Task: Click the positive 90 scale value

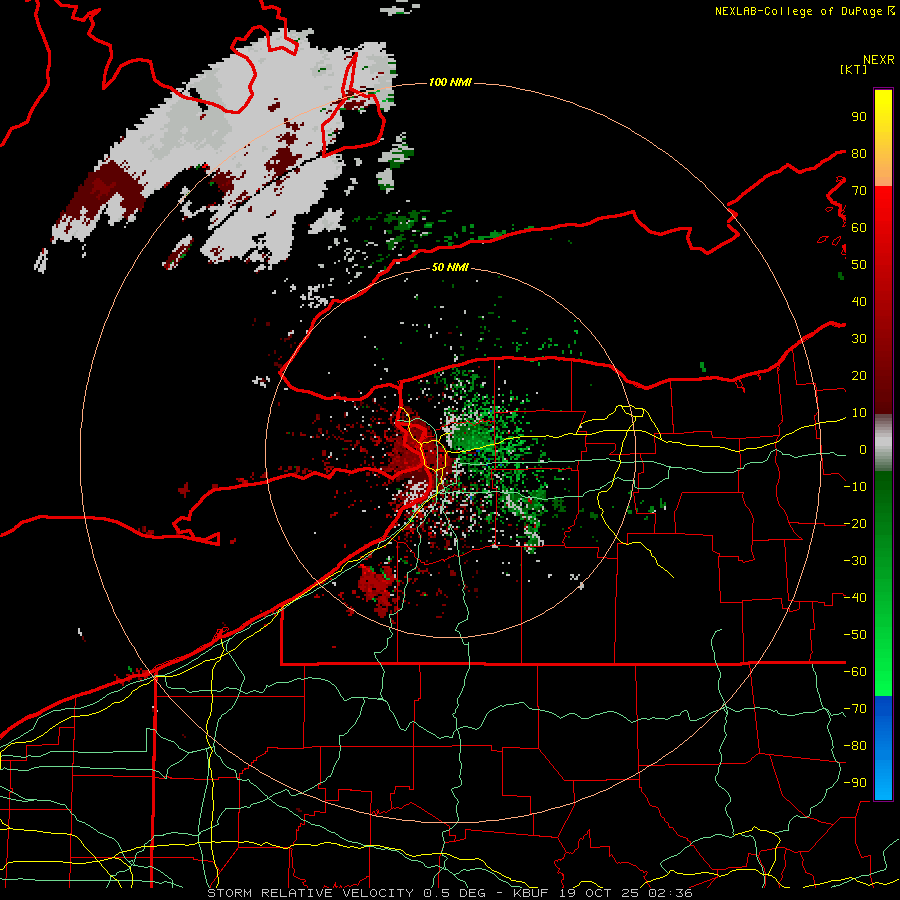Action: (859, 117)
